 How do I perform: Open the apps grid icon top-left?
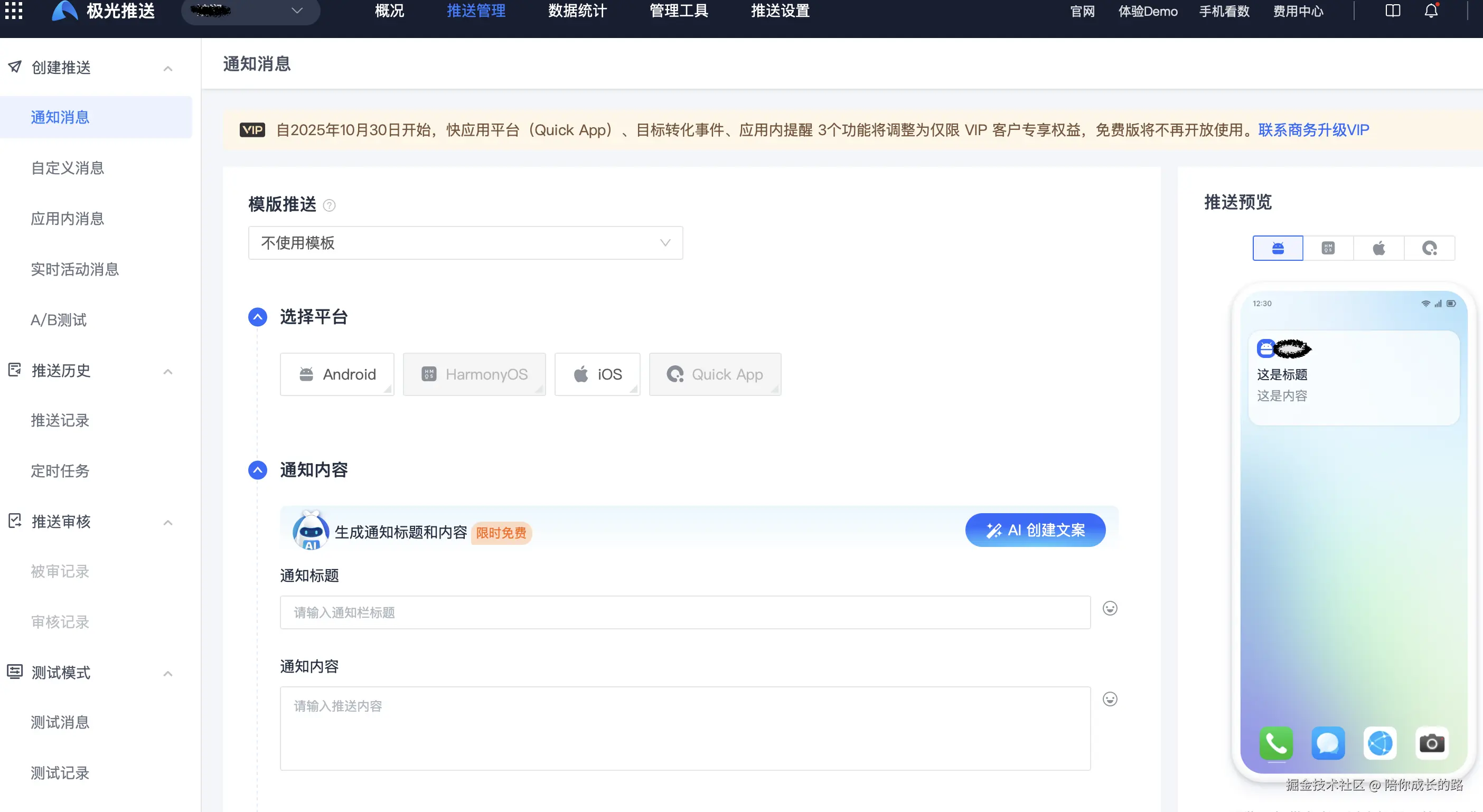pos(13,11)
